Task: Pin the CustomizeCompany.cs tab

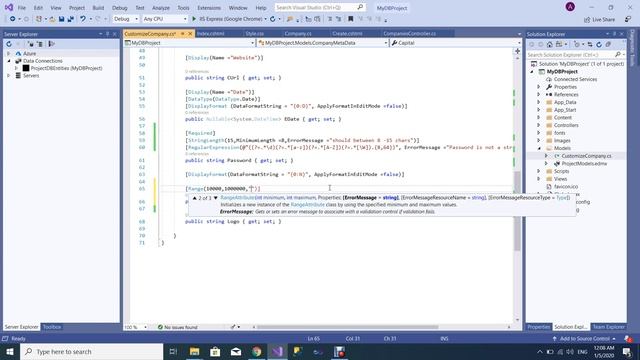Action: pos(182,33)
